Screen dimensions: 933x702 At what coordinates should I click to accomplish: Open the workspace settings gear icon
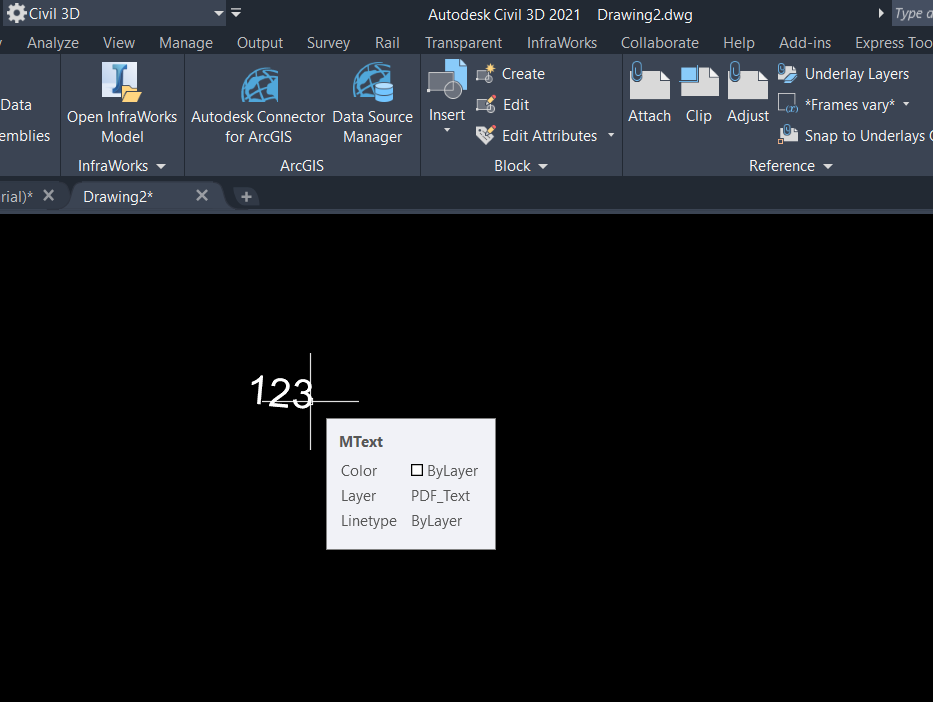pyautogui.click(x=16, y=13)
